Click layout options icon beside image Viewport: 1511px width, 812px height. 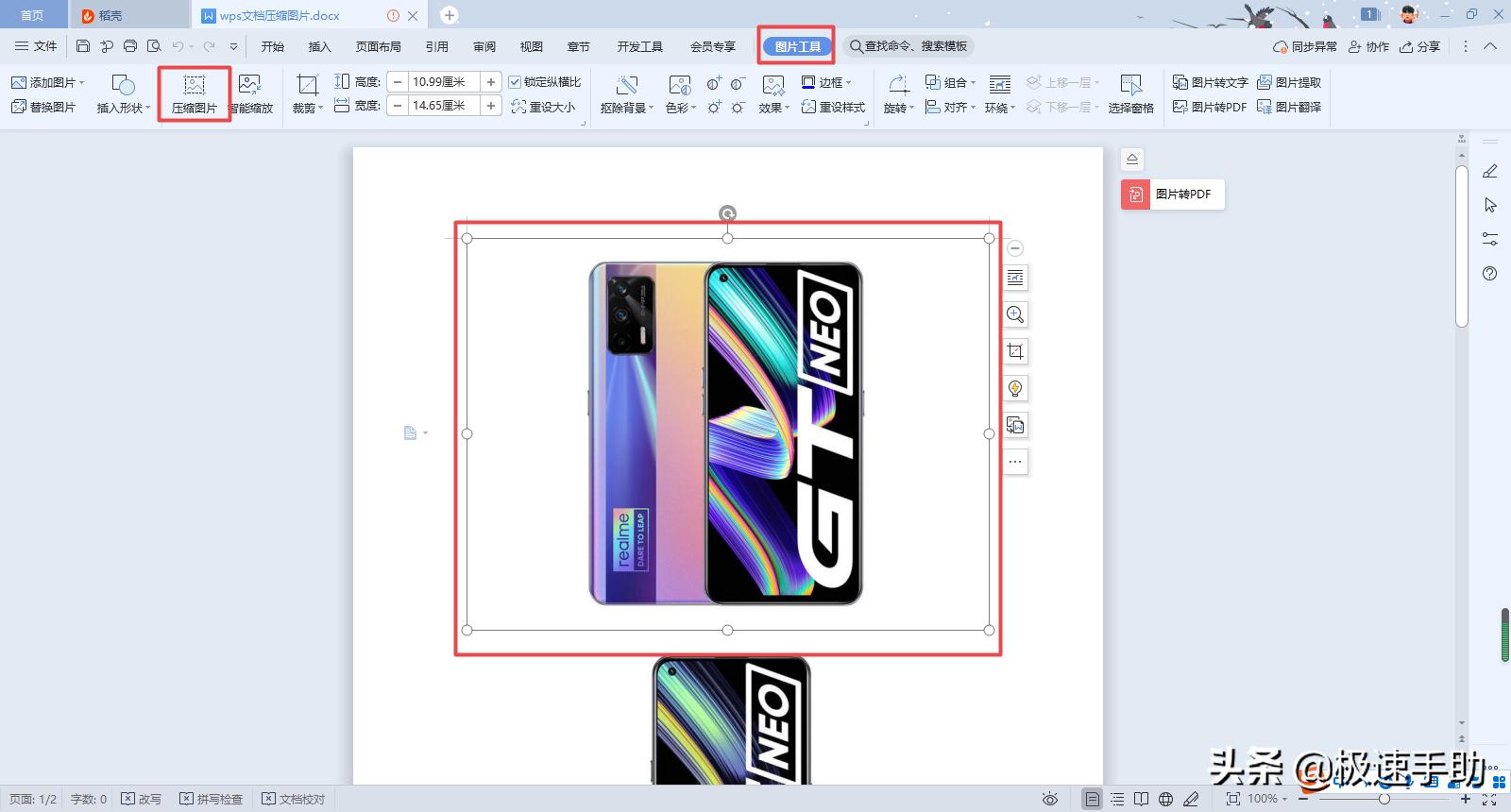pyautogui.click(x=1015, y=278)
